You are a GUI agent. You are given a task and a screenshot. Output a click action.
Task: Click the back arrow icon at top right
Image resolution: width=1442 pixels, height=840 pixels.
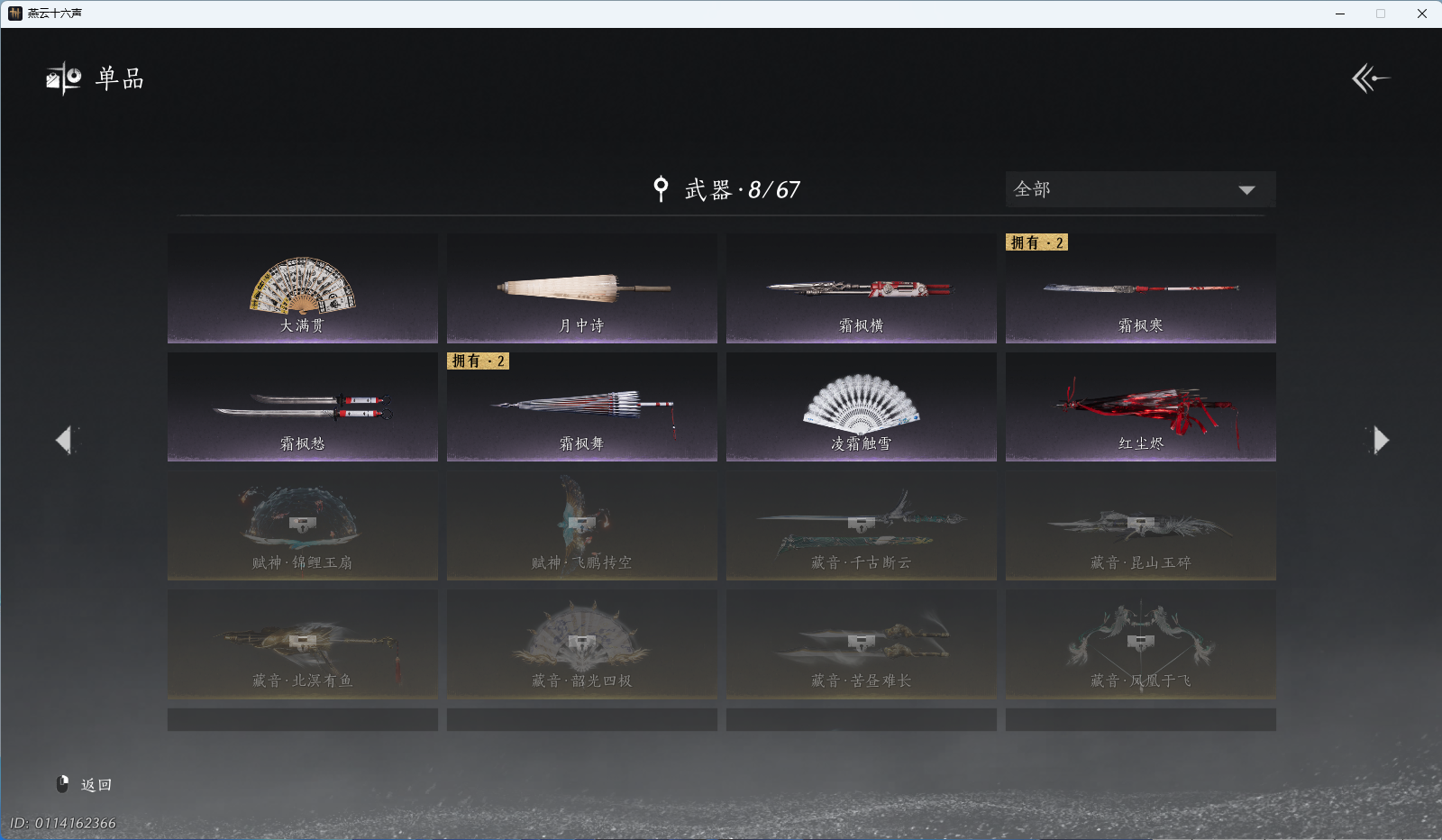[1370, 78]
